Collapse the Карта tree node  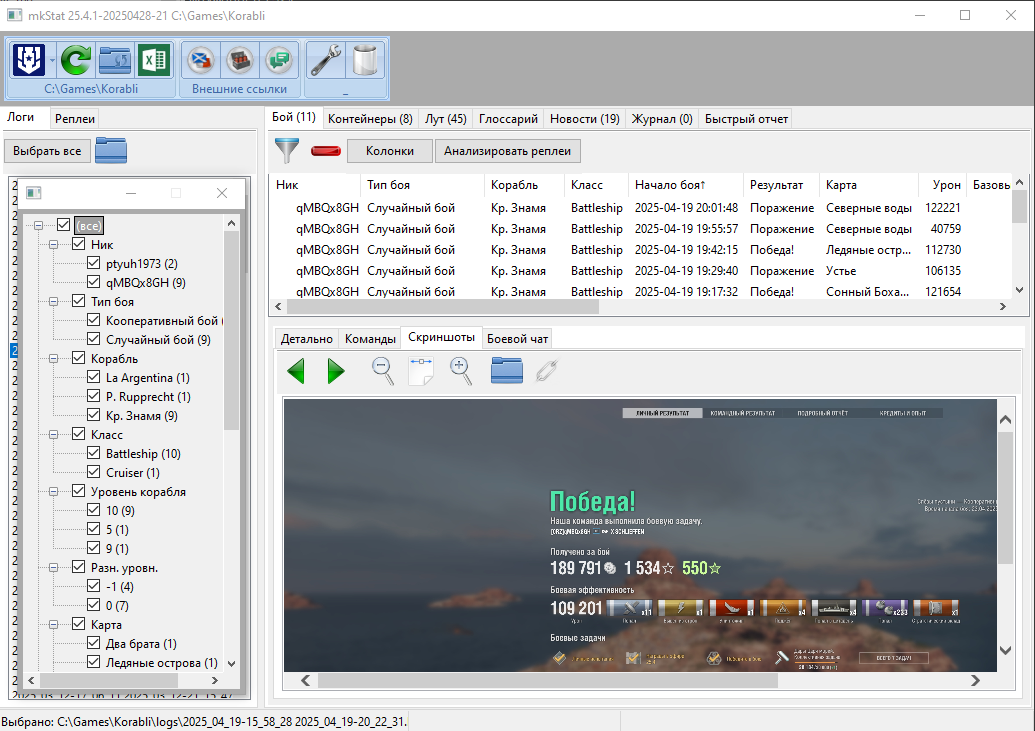coord(54,625)
